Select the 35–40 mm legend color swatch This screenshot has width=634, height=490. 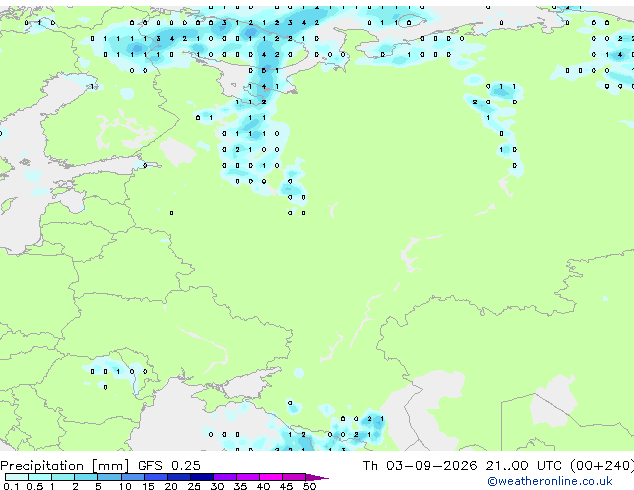[x=248, y=477]
